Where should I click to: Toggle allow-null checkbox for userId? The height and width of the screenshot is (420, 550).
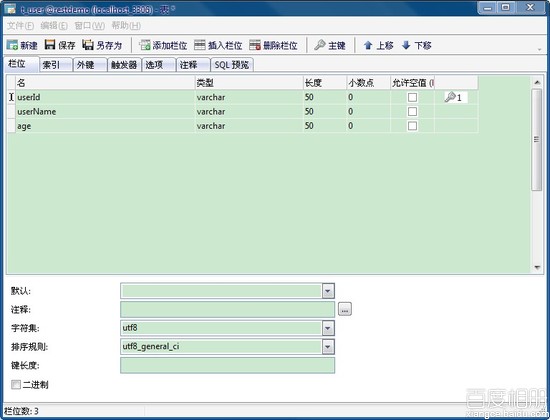point(412,97)
